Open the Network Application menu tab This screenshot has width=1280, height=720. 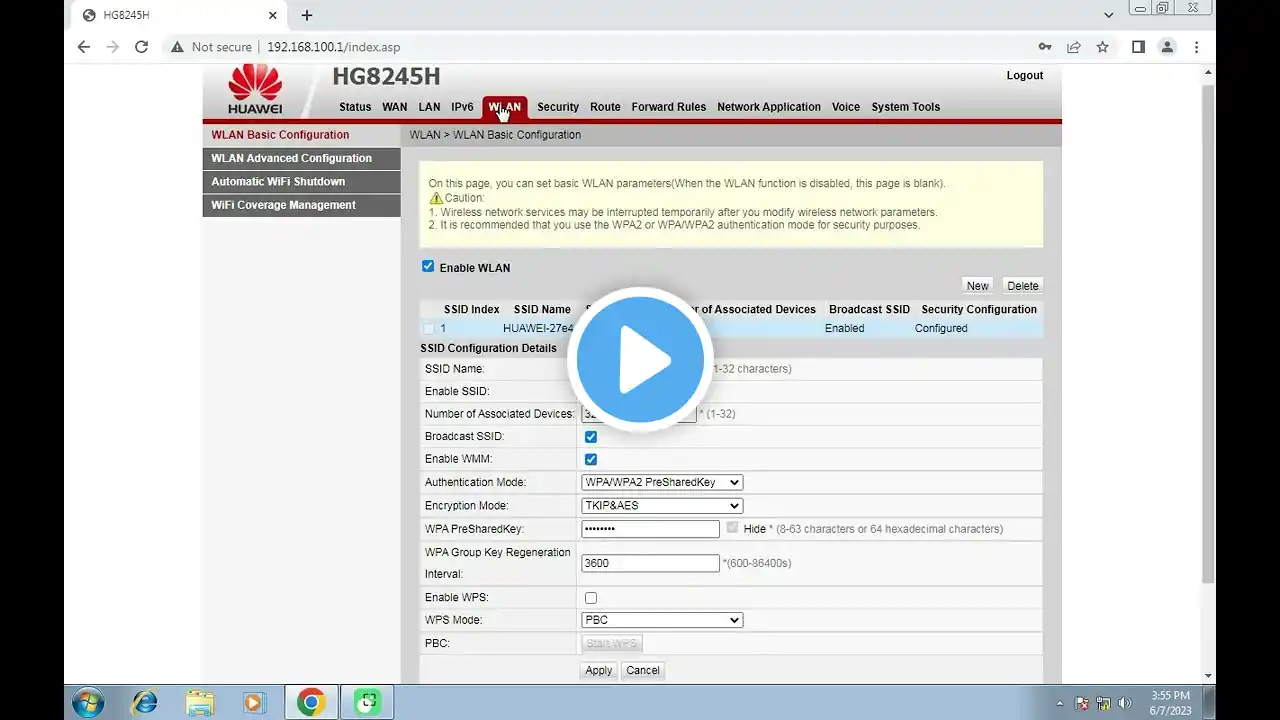point(769,107)
